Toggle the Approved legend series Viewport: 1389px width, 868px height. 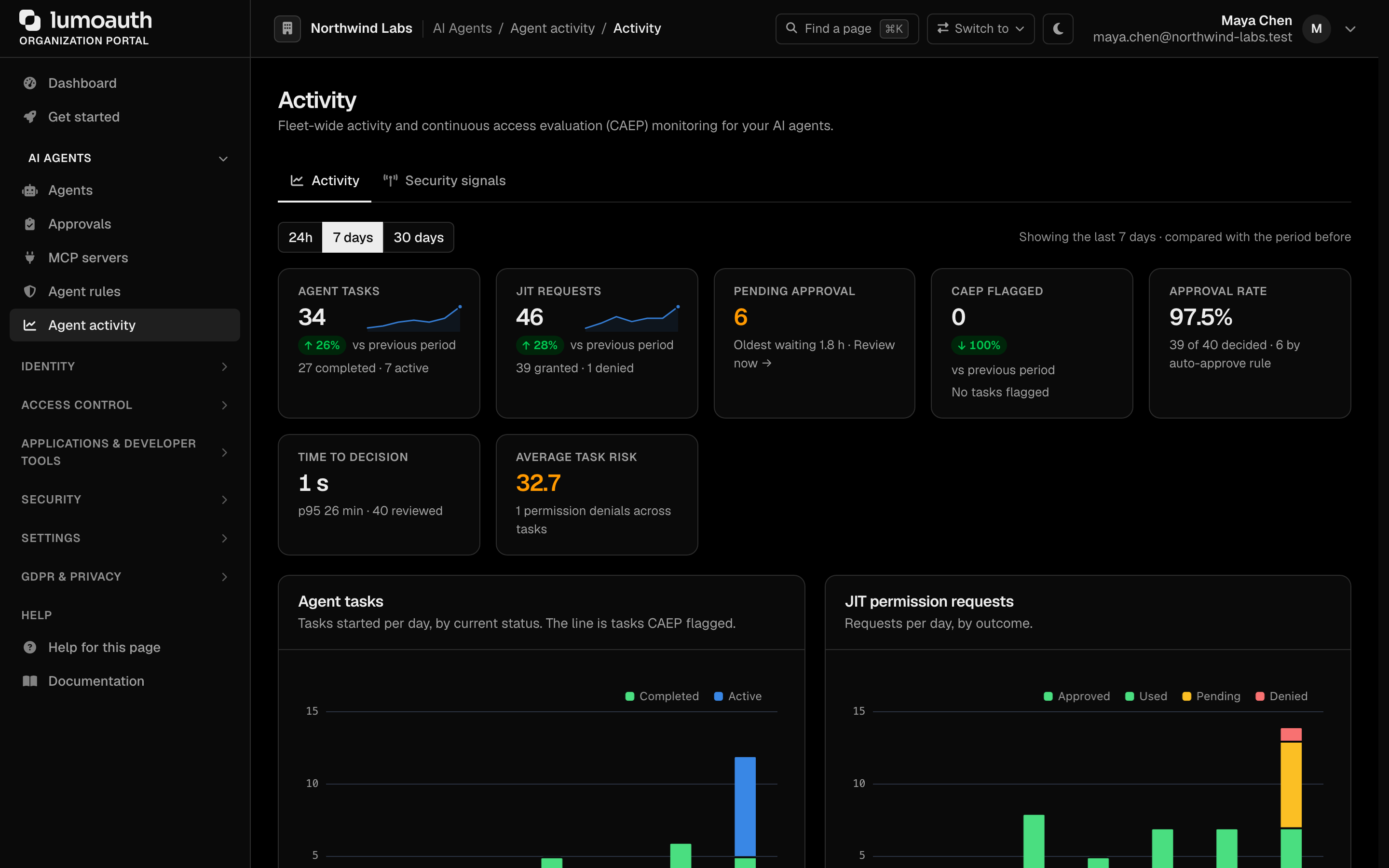pos(1076,696)
